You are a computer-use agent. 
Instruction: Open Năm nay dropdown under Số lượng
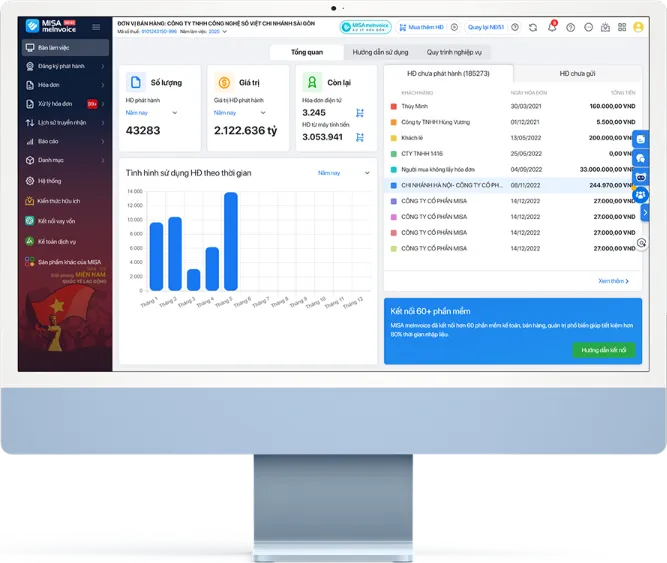click(x=151, y=113)
